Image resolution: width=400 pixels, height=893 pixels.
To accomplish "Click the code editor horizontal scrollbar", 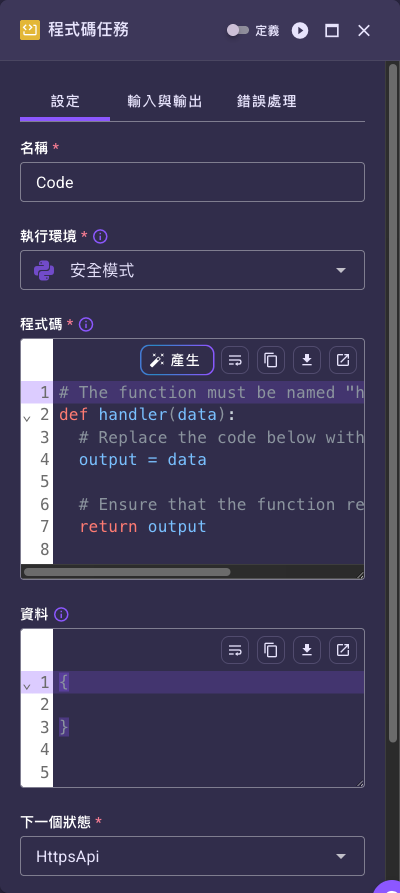I will [127, 572].
